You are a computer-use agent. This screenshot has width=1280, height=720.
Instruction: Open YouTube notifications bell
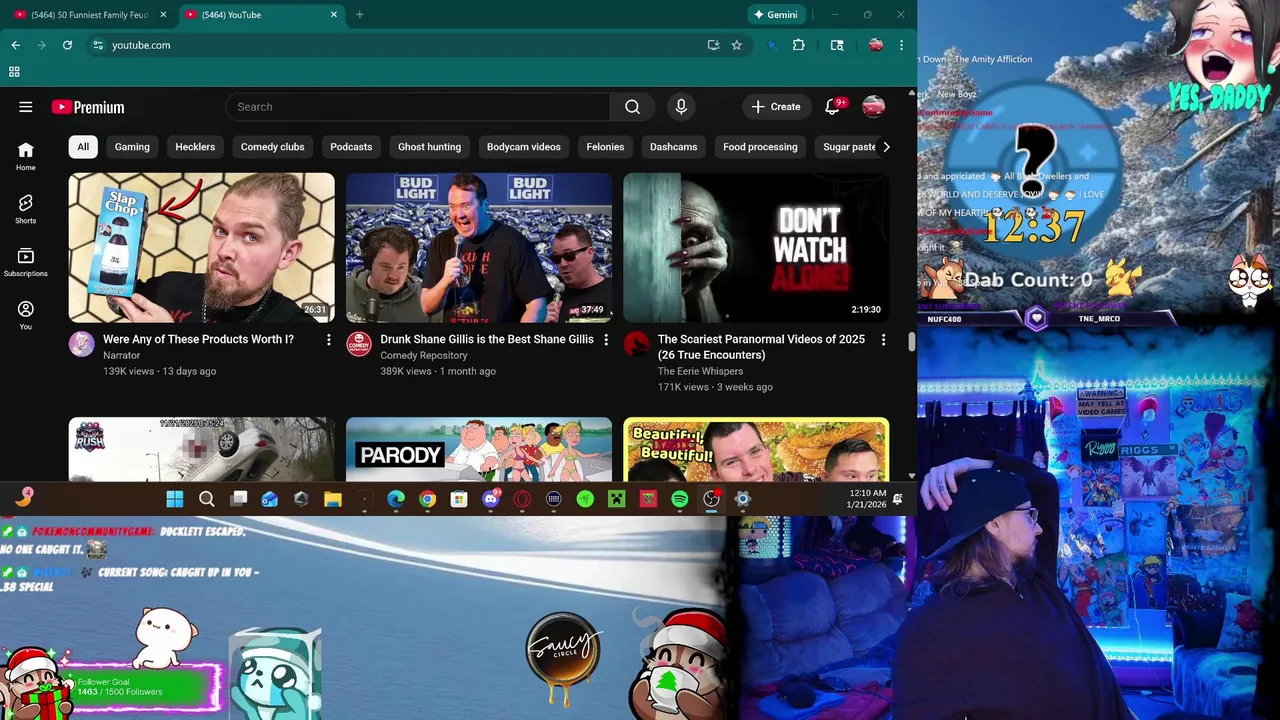[x=832, y=107]
